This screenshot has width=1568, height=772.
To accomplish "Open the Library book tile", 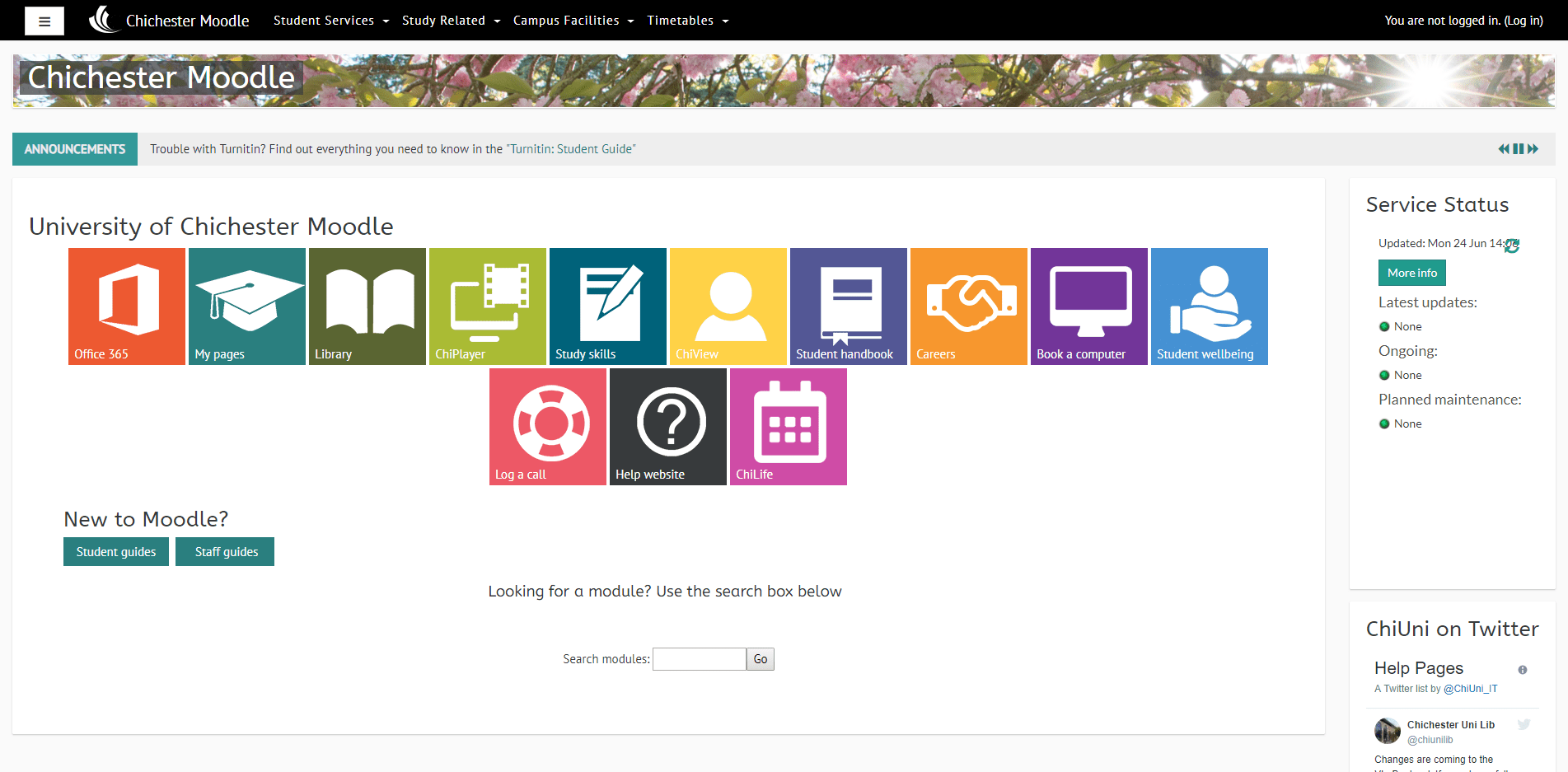I will (x=367, y=306).
